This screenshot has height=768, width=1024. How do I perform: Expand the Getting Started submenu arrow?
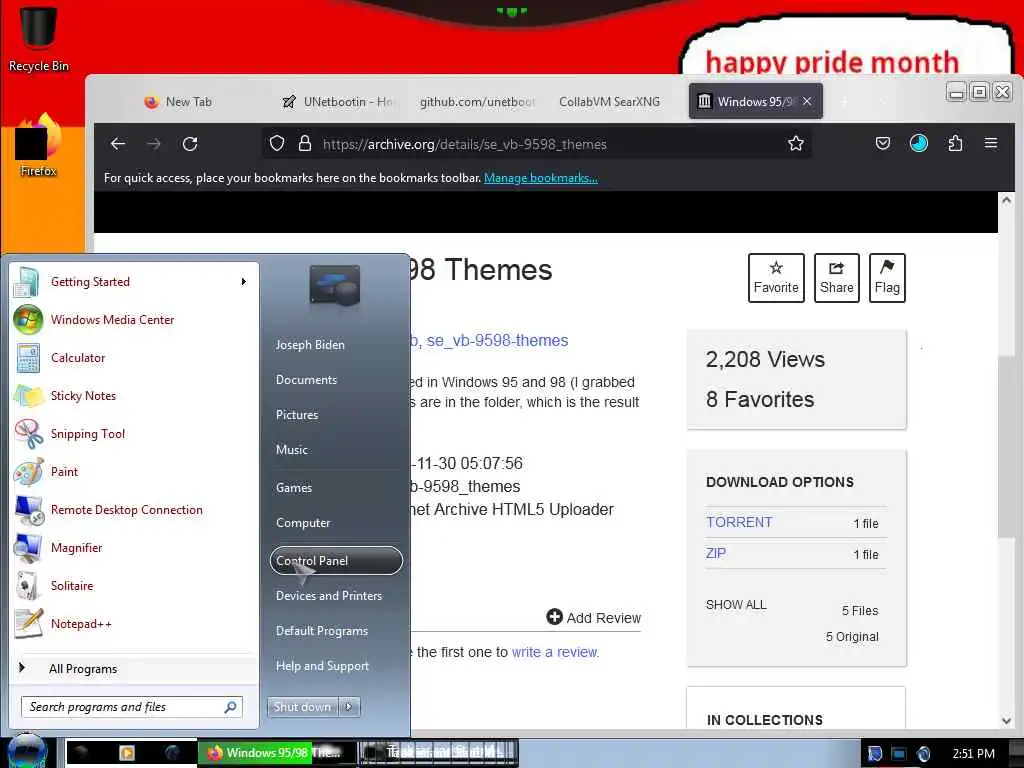click(244, 281)
